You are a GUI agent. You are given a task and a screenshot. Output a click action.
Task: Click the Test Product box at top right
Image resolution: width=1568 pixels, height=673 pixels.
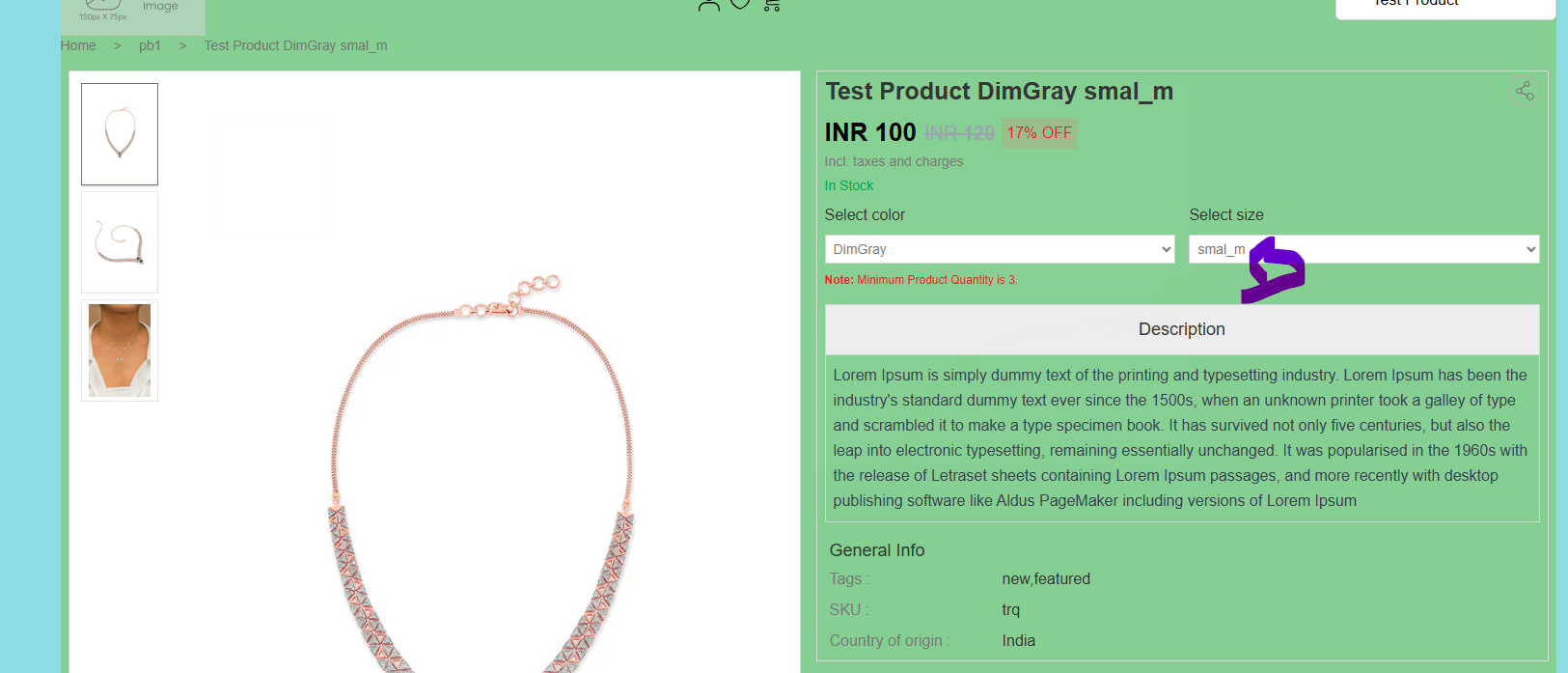[1444, 7]
